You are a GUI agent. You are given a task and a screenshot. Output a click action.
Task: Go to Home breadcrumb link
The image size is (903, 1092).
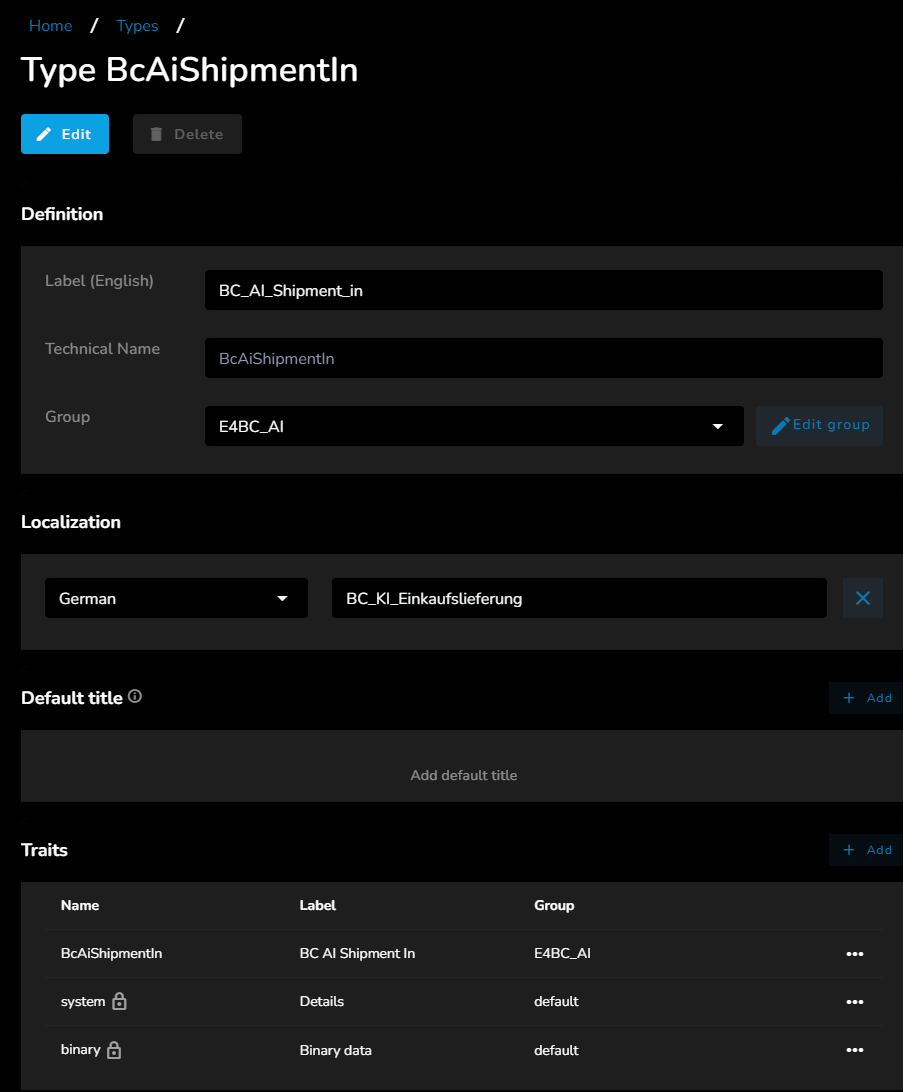[50, 26]
